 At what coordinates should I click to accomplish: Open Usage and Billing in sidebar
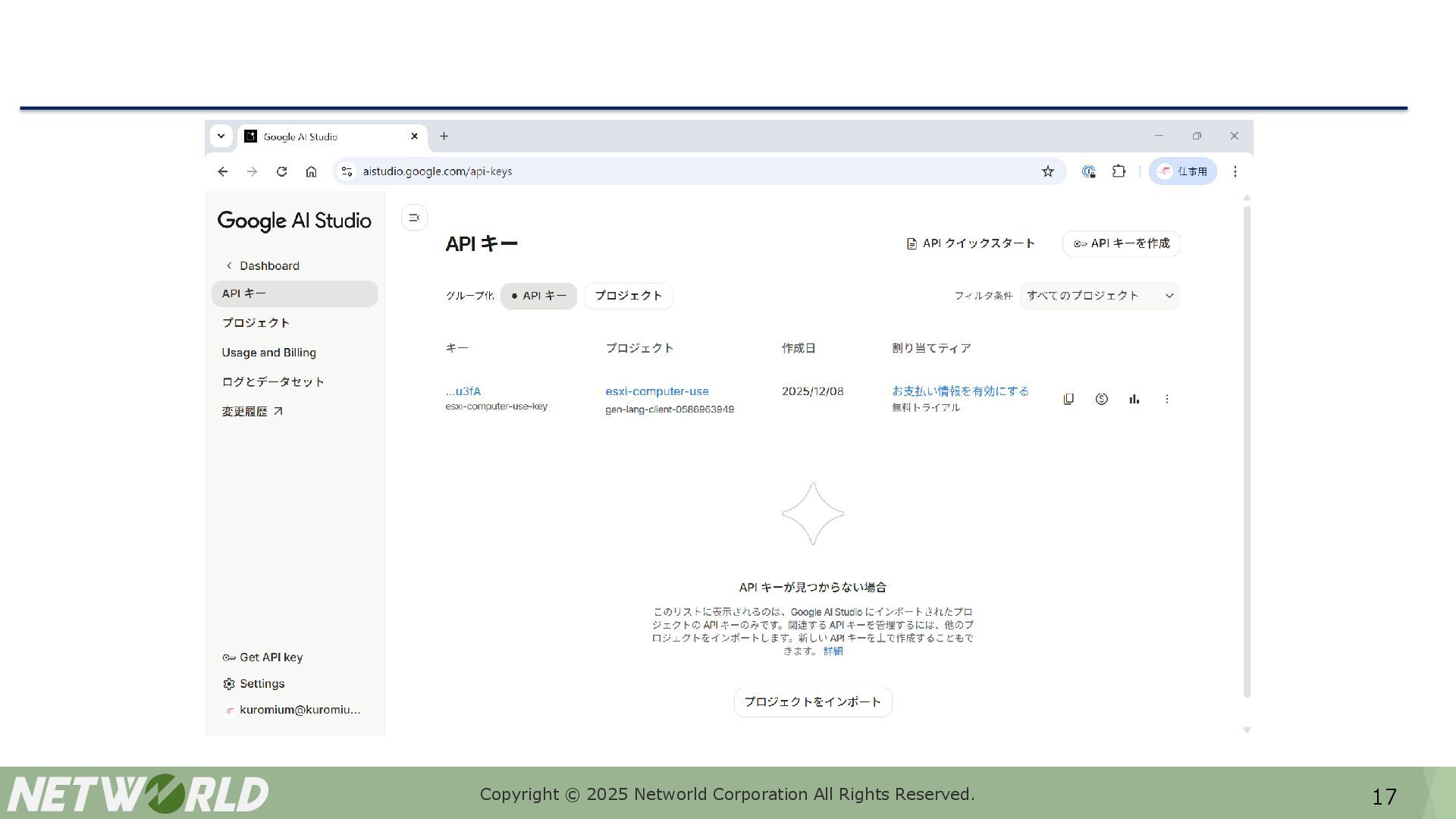268,353
